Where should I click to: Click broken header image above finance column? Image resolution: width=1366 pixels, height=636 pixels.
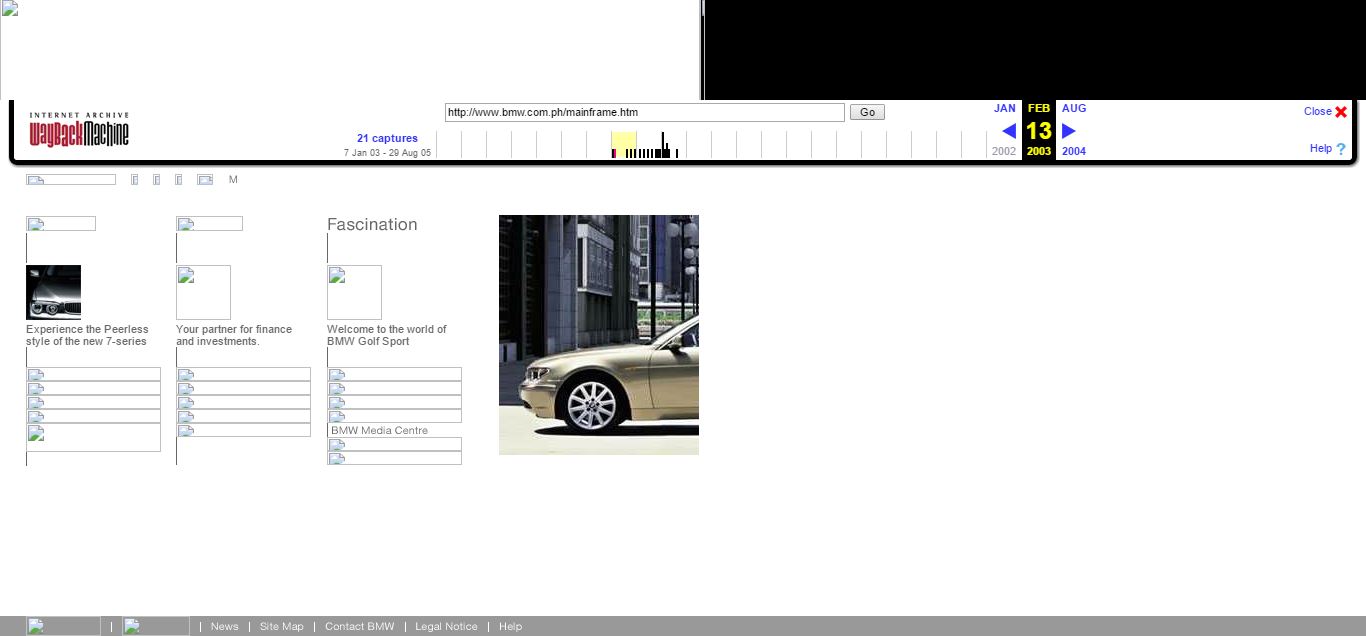(x=209, y=223)
